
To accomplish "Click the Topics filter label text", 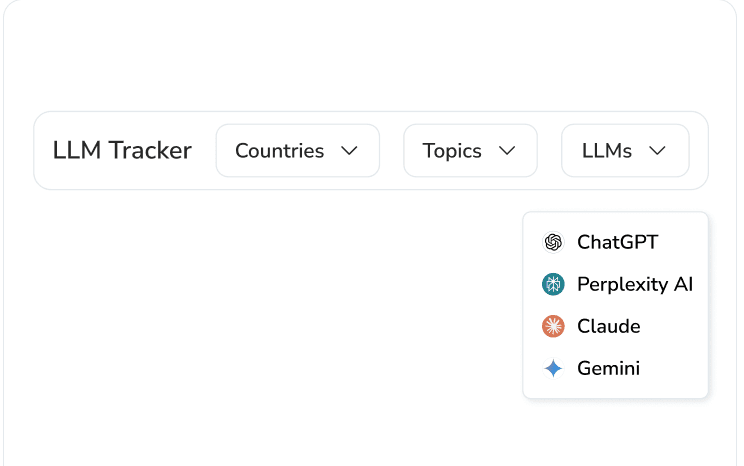I will (452, 151).
